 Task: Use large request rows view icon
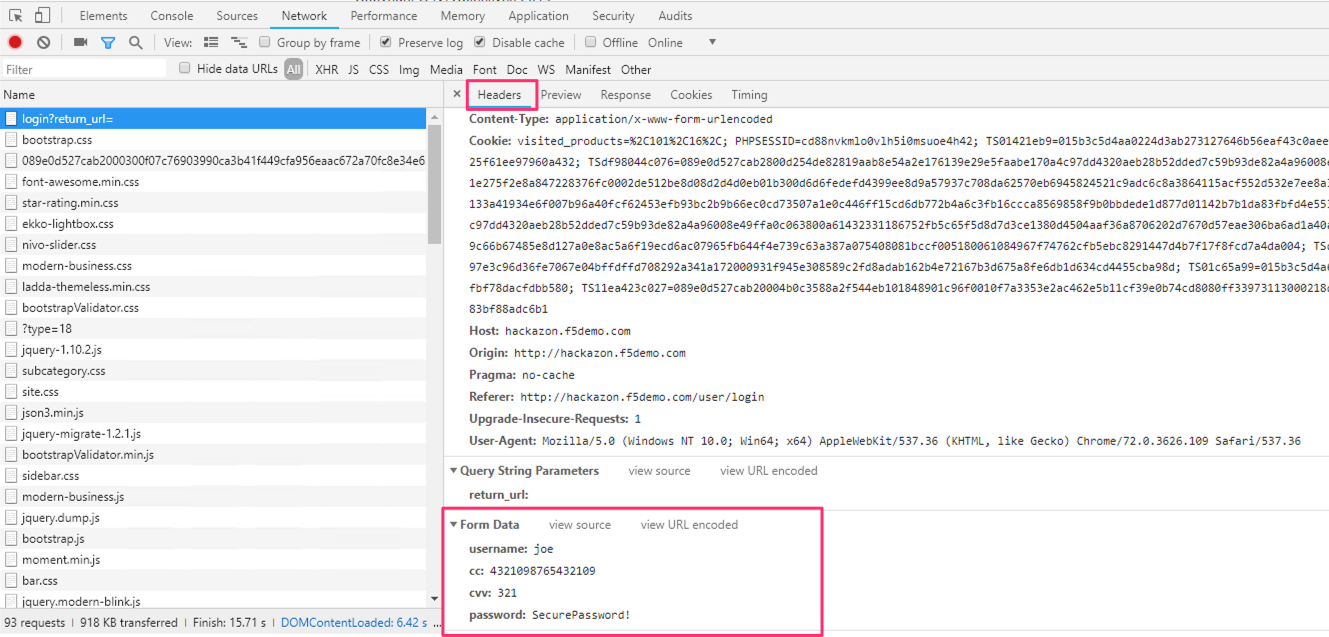[211, 43]
